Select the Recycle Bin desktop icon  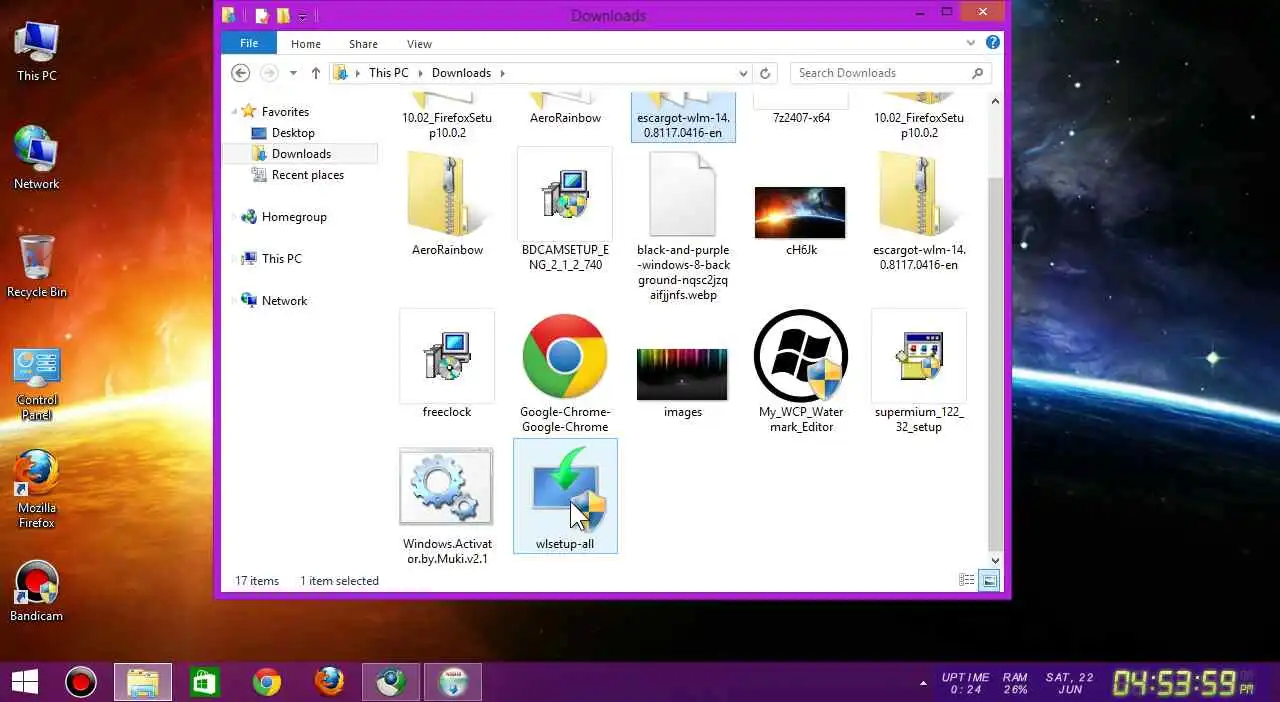pos(37,267)
